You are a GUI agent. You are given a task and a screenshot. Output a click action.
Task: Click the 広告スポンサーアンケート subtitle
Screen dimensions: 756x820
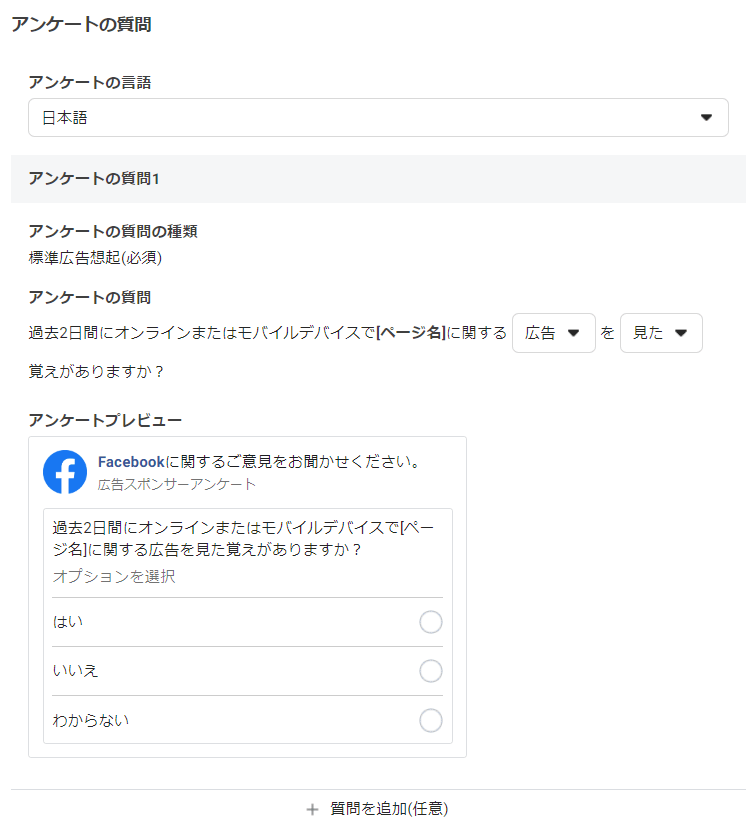(177, 484)
